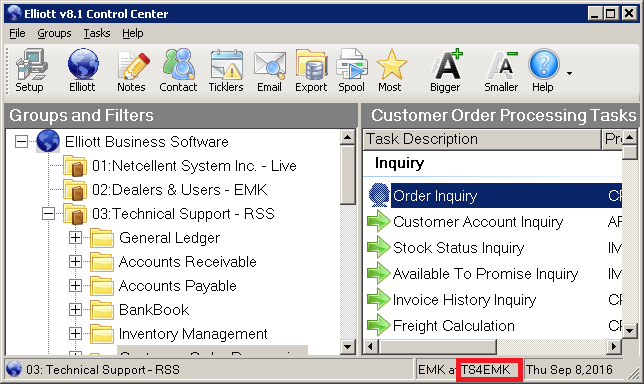Click the Order Inquiry task icon
644x384 pixels.
(379, 195)
